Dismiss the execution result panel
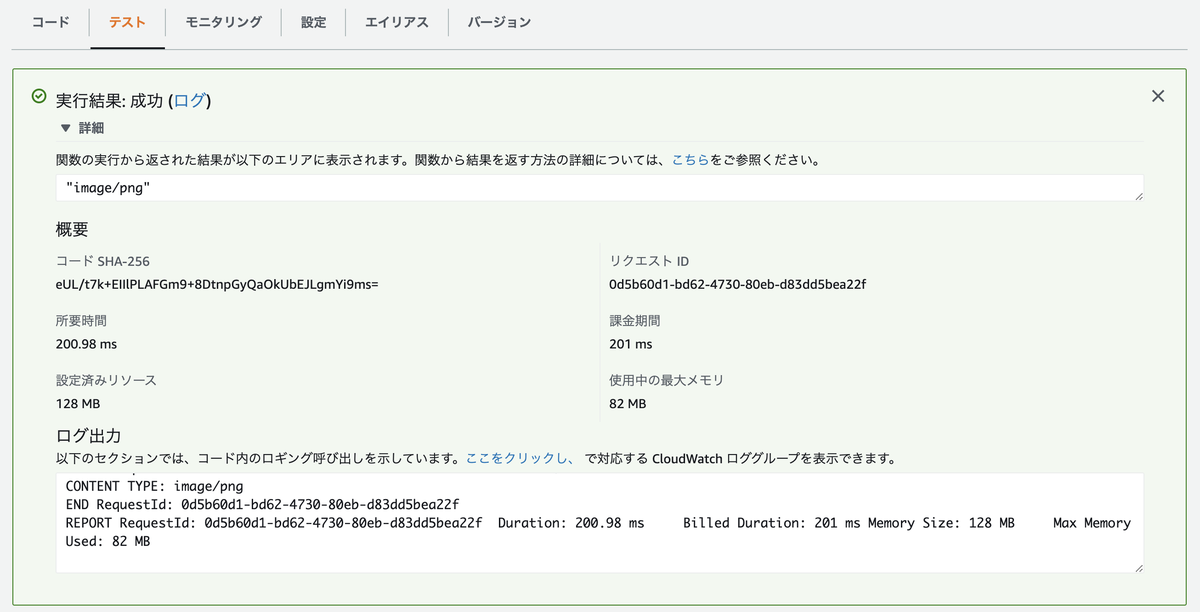Viewport: 1200px width, 612px height. [1158, 96]
